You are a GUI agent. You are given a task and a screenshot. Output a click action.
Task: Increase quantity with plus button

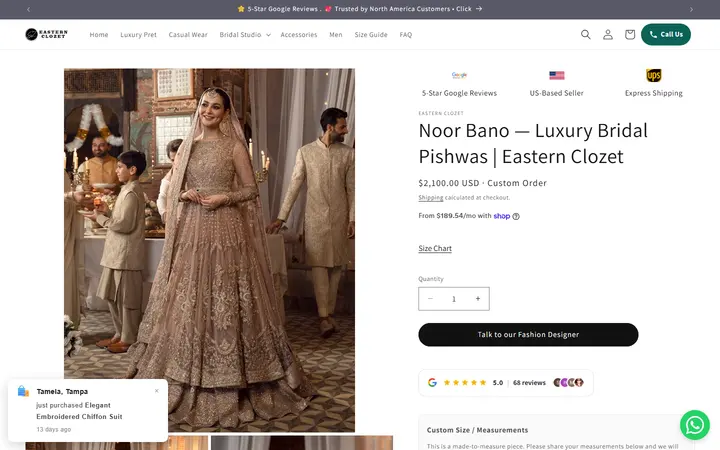click(x=478, y=298)
